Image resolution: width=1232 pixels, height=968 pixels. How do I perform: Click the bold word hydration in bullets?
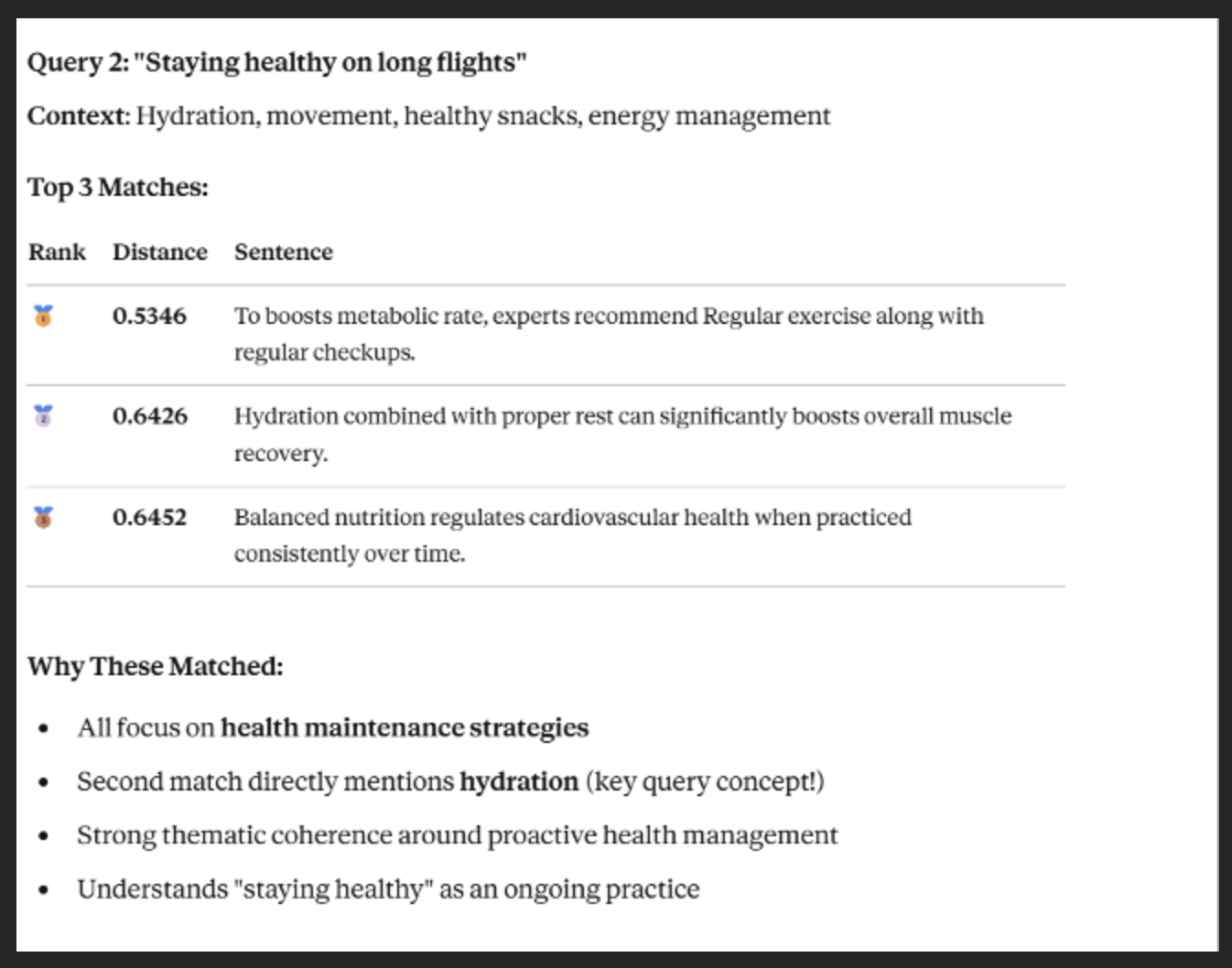[x=518, y=782]
